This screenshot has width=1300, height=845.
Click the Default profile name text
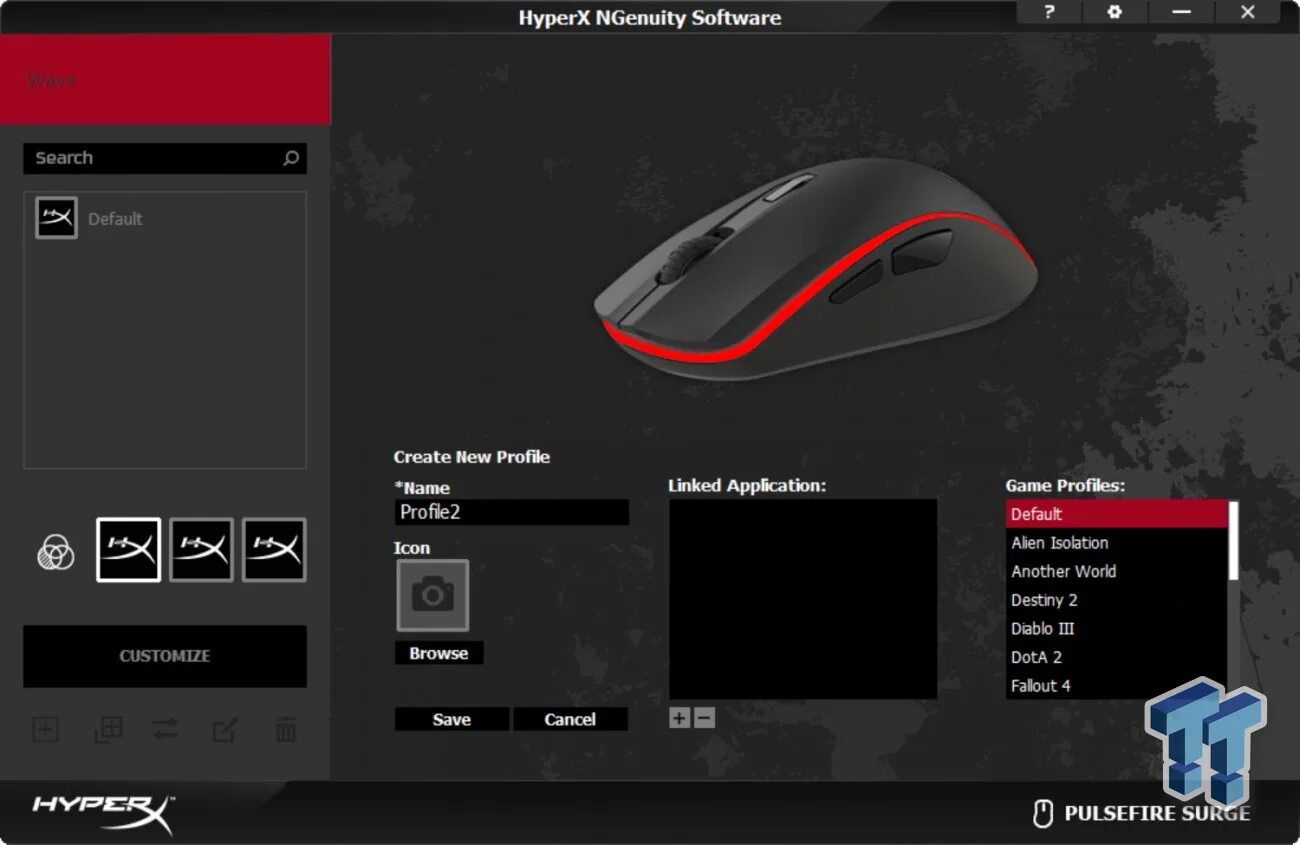[x=115, y=219]
